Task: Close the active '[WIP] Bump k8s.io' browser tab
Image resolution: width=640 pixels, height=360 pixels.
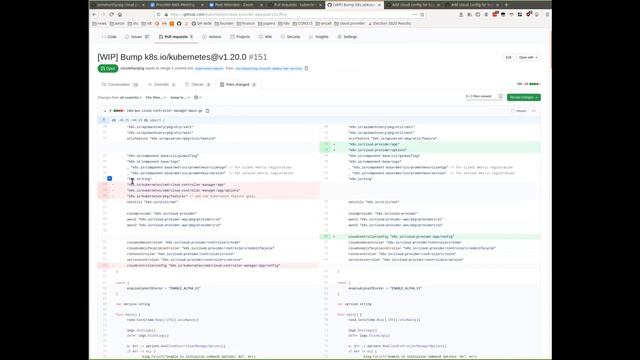Action: point(379,4)
